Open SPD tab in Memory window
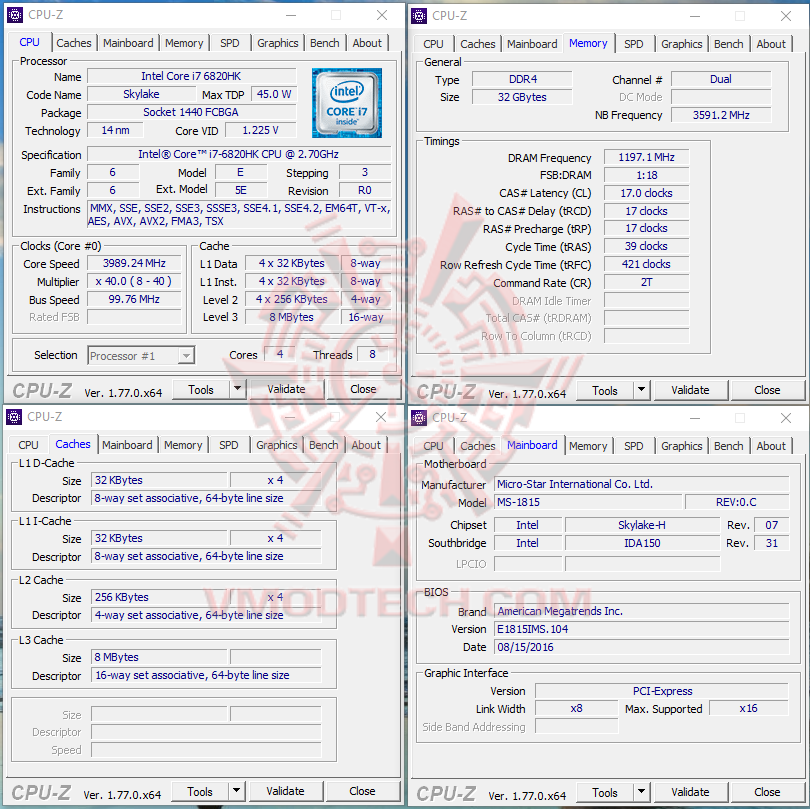Viewport: 810px width, 809px height. point(634,44)
